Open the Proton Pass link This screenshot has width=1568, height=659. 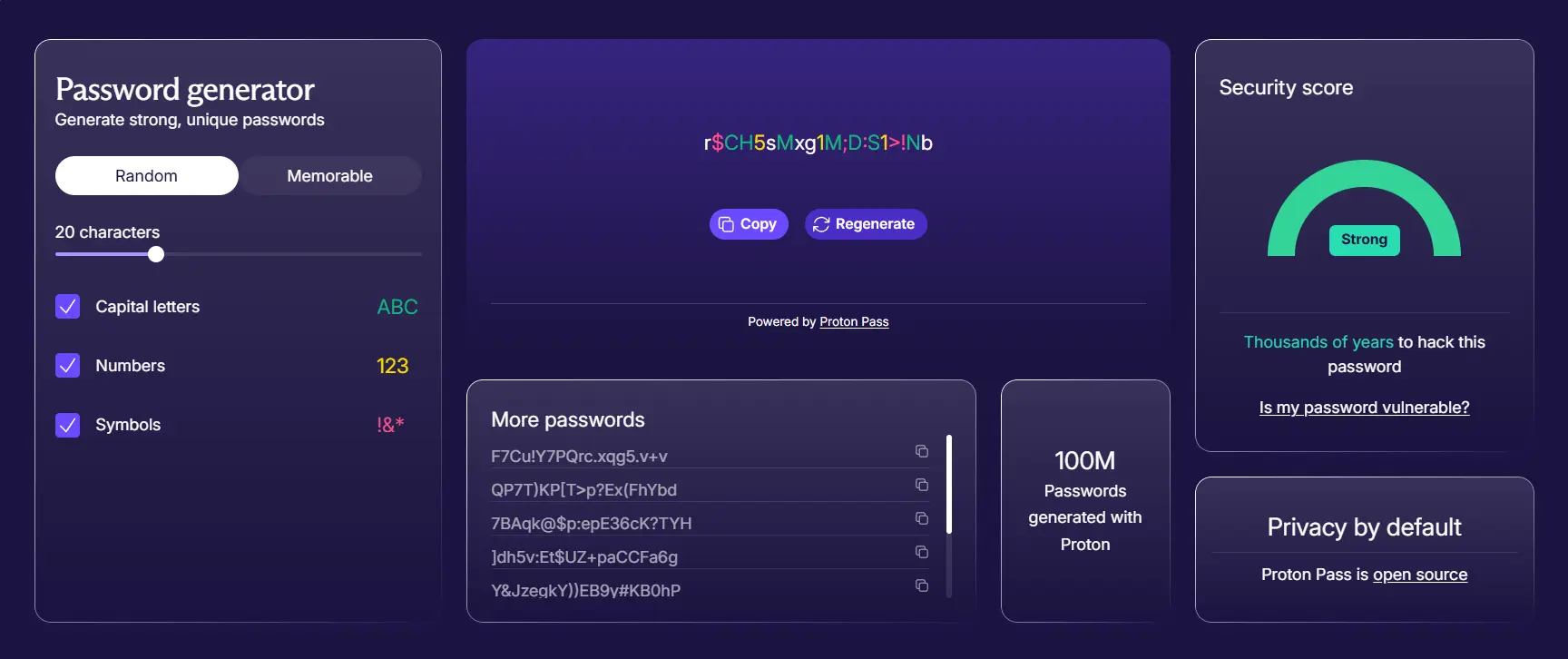pos(853,321)
